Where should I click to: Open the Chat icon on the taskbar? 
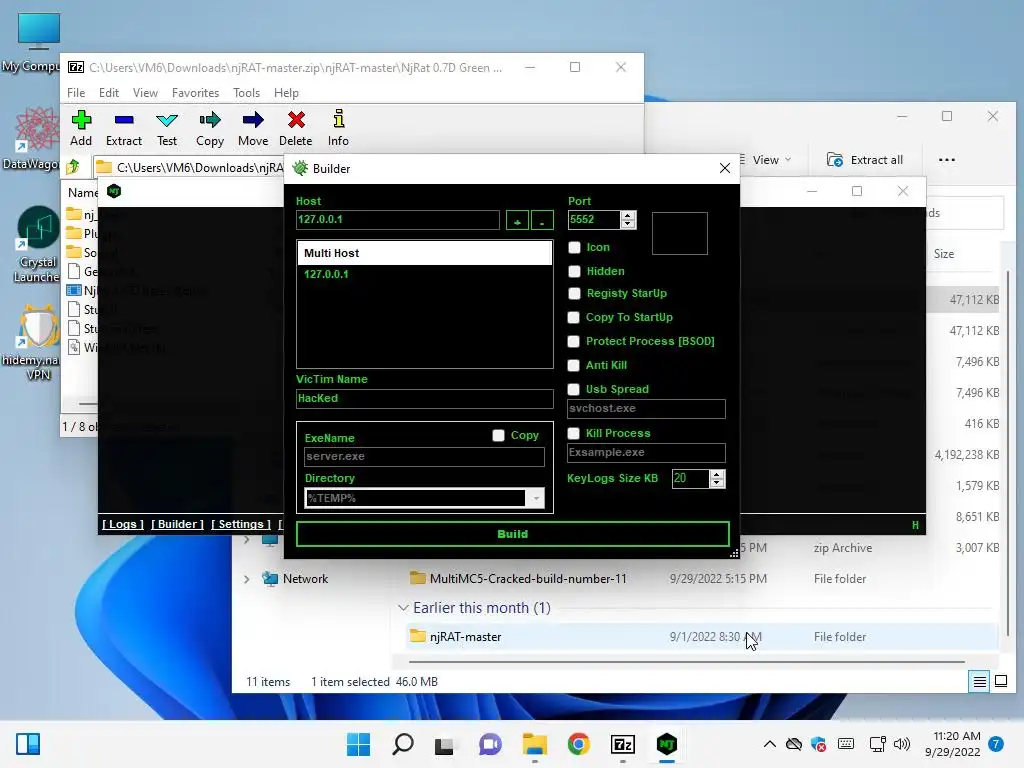[x=490, y=744]
